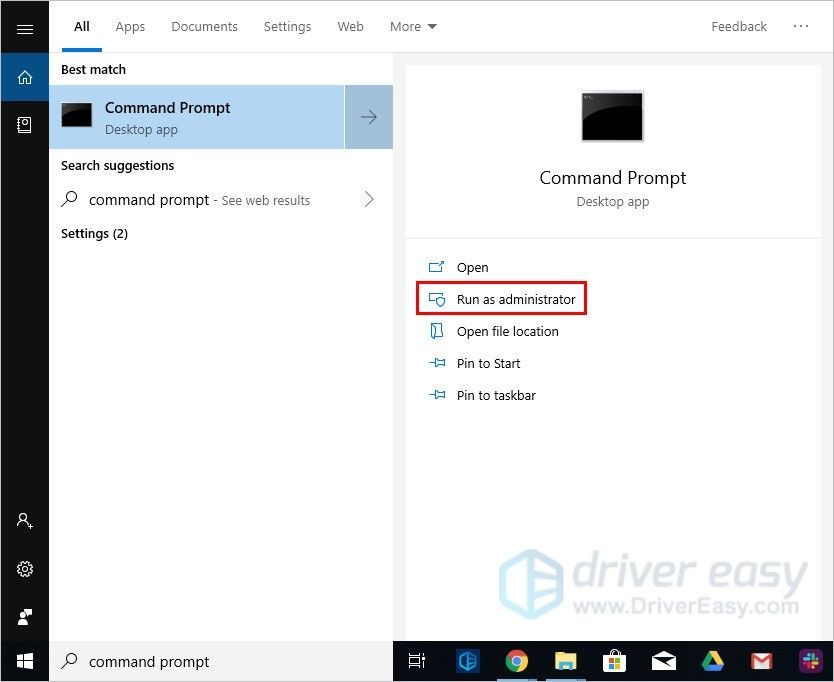The width and height of the screenshot is (834, 682).
Task: Open the notebook icon in sidebar
Action: [24, 125]
